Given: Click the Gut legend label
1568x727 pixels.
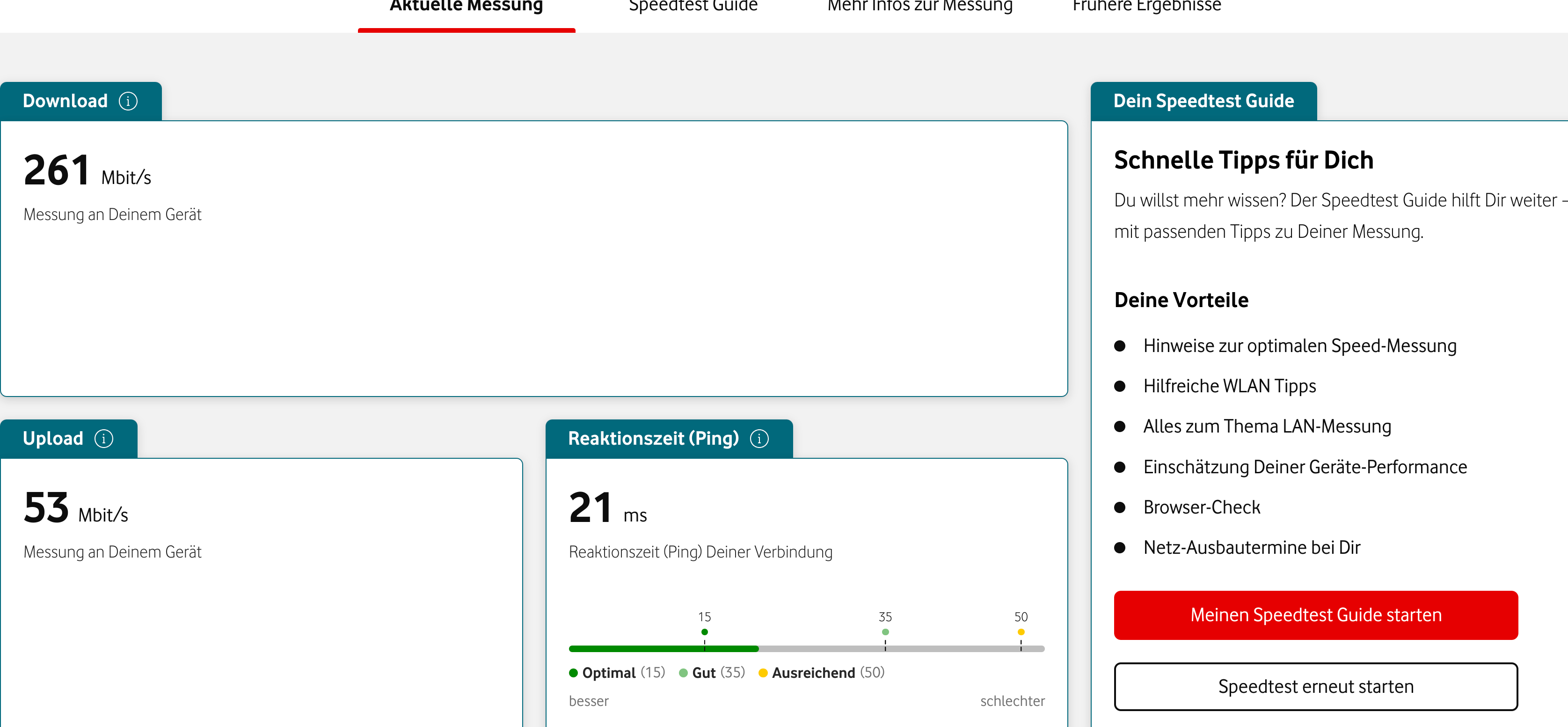Looking at the screenshot, I should point(704,673).
